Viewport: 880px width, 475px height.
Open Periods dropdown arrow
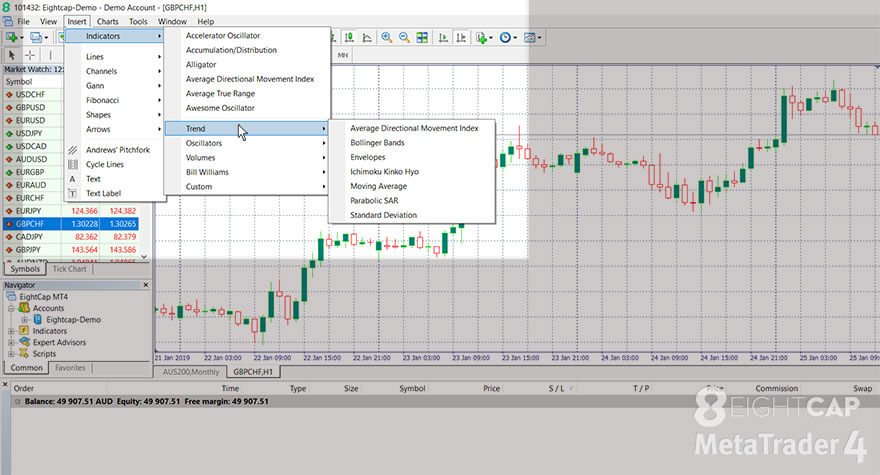515,38
